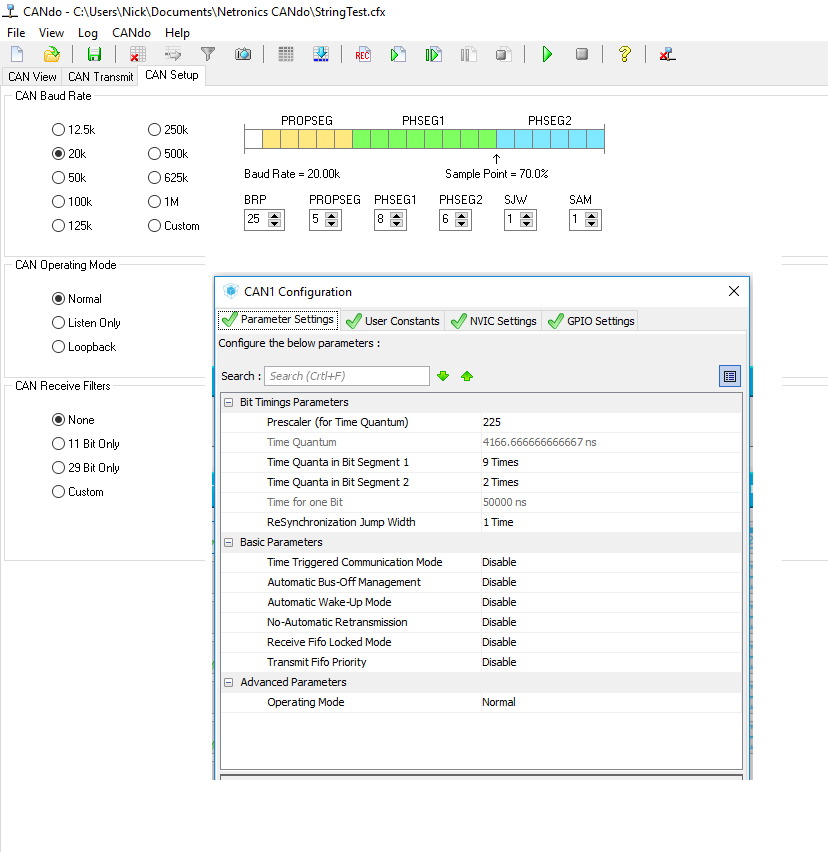
Task: Open the Help menu
Action: click(177, 33)
